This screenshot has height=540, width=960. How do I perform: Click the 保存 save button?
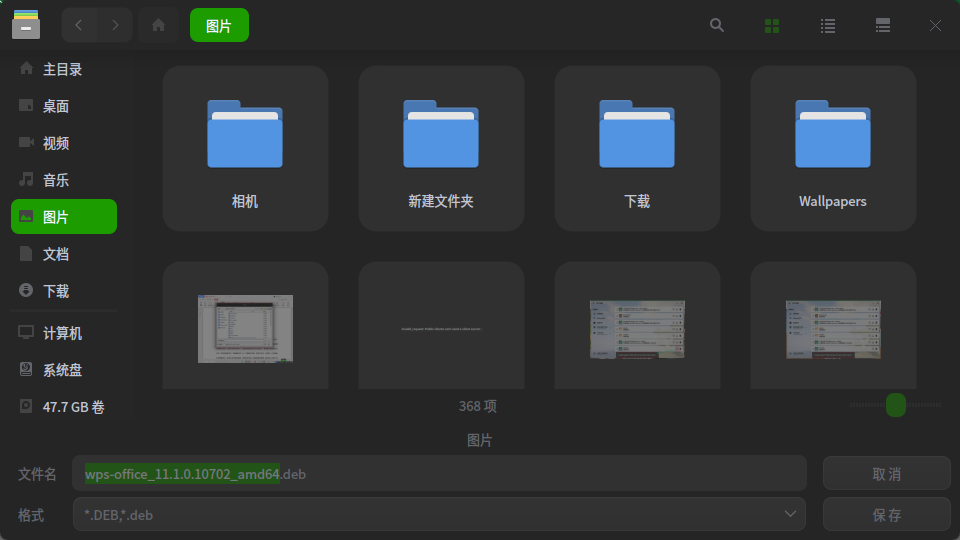(887, 514)
